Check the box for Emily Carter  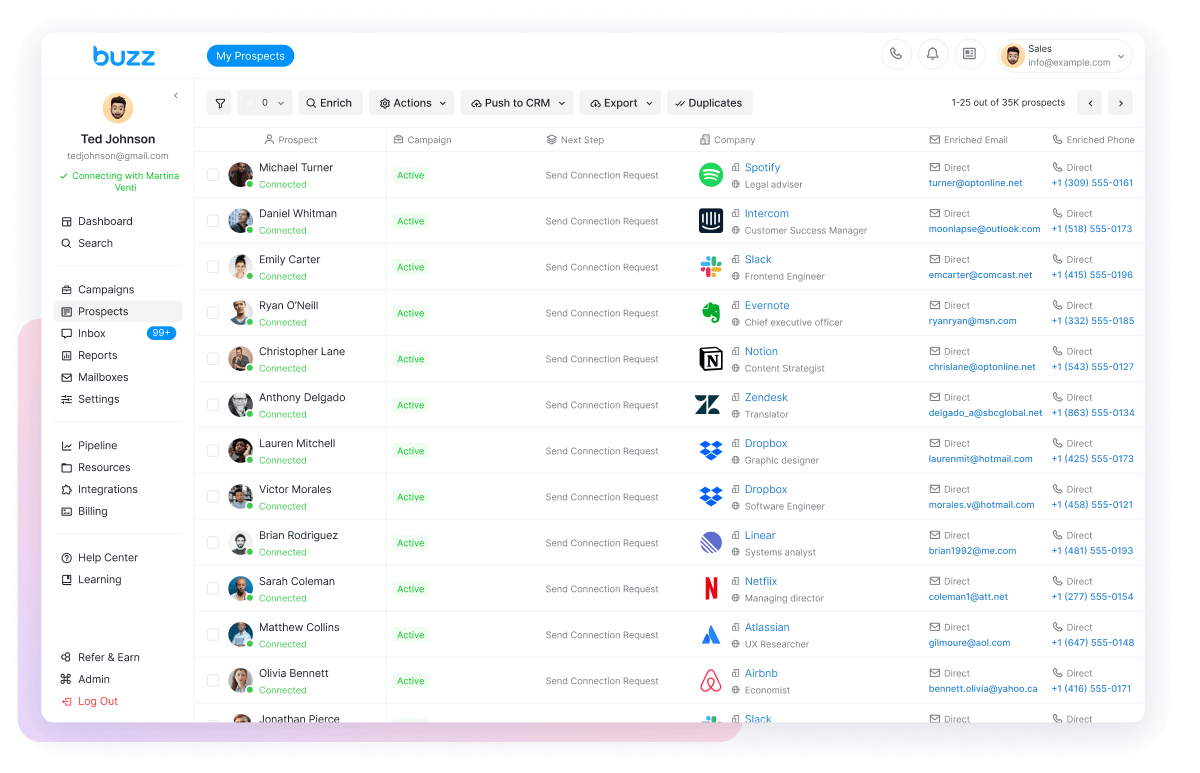213,267
